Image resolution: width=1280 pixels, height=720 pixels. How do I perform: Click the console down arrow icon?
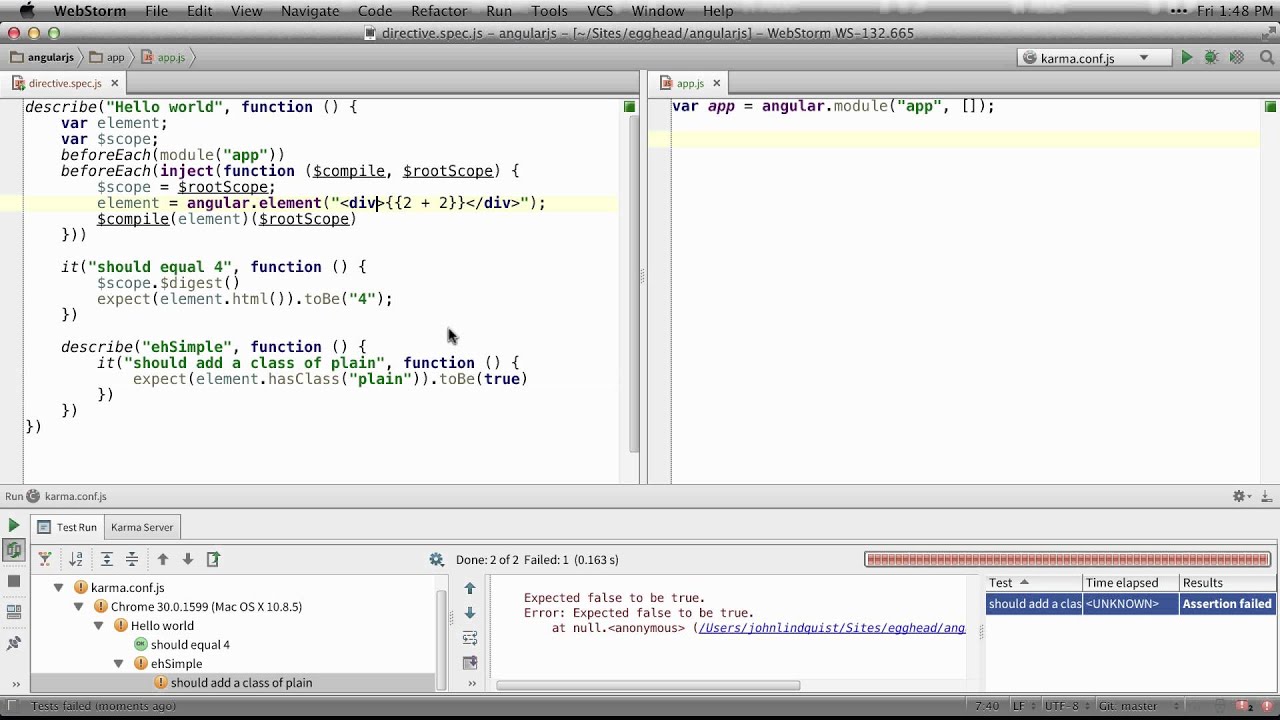470,613
